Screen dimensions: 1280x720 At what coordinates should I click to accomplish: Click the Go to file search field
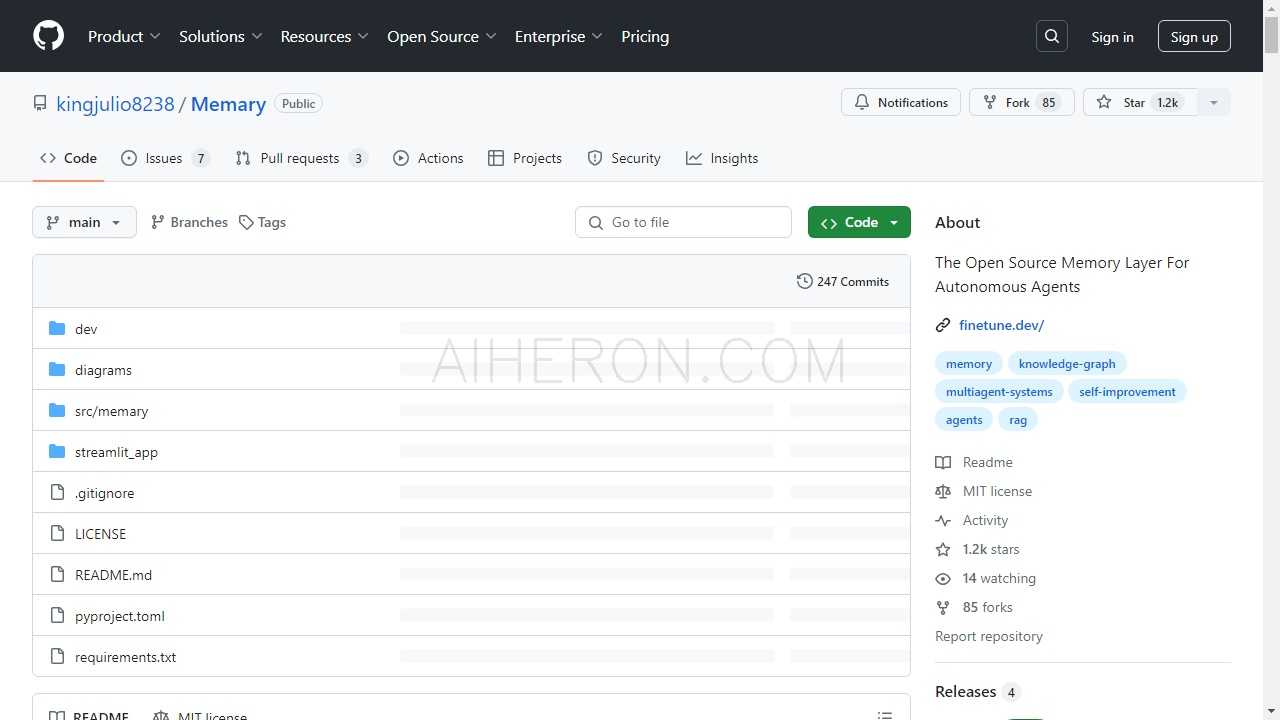tap(683, 222)
